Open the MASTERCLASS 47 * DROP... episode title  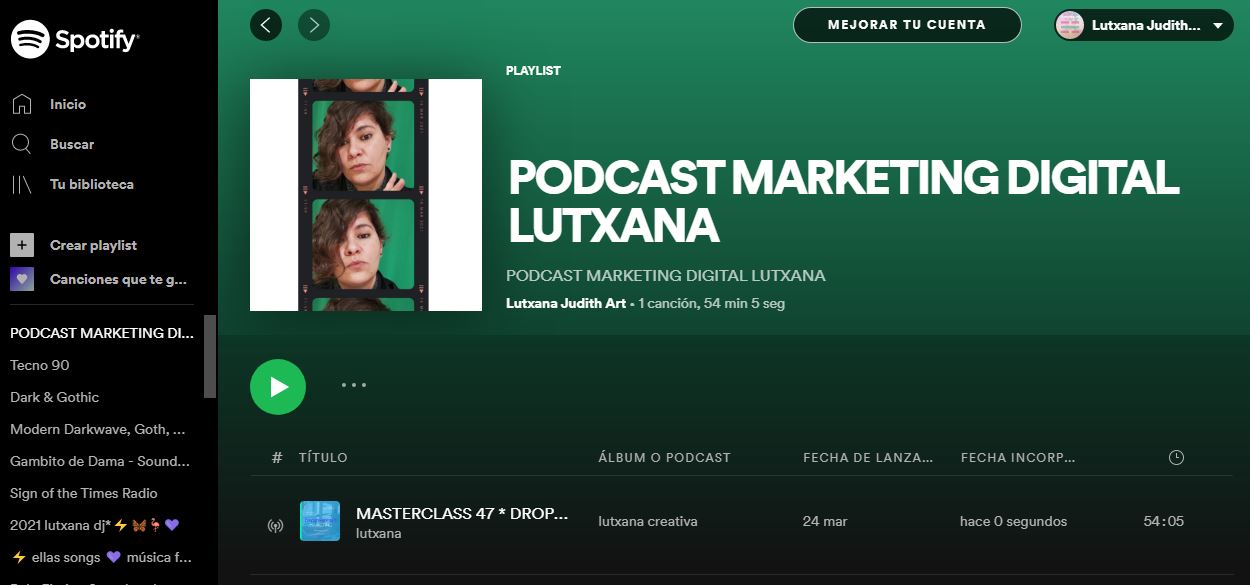[x=462, y=513]
